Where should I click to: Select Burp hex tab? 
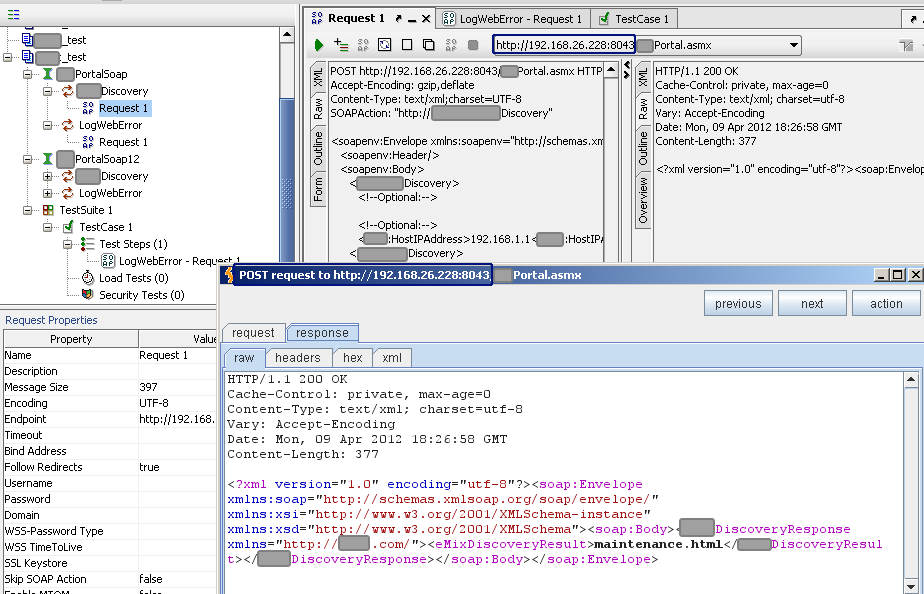(353, 358)
